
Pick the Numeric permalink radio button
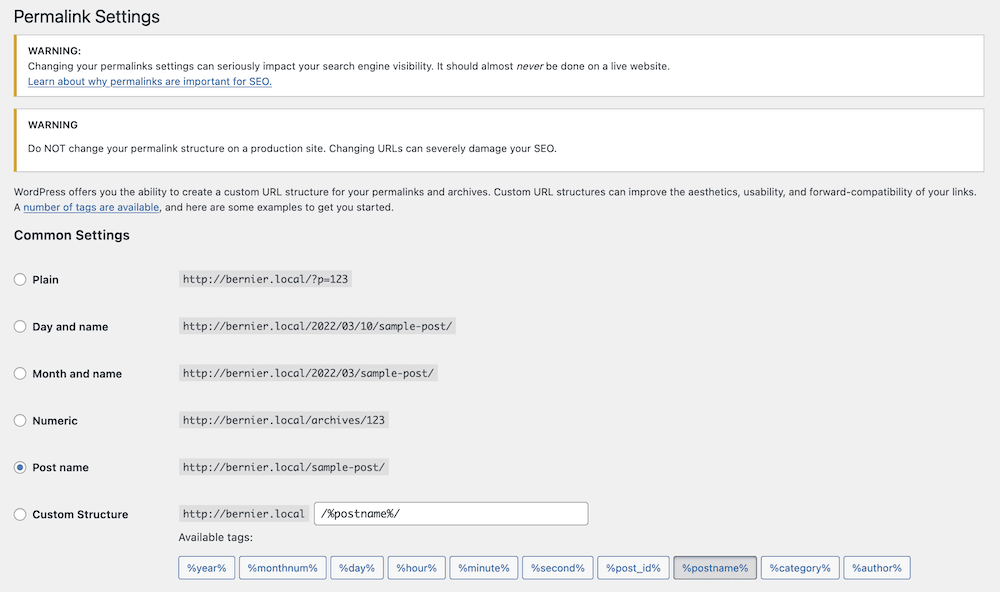20,421
